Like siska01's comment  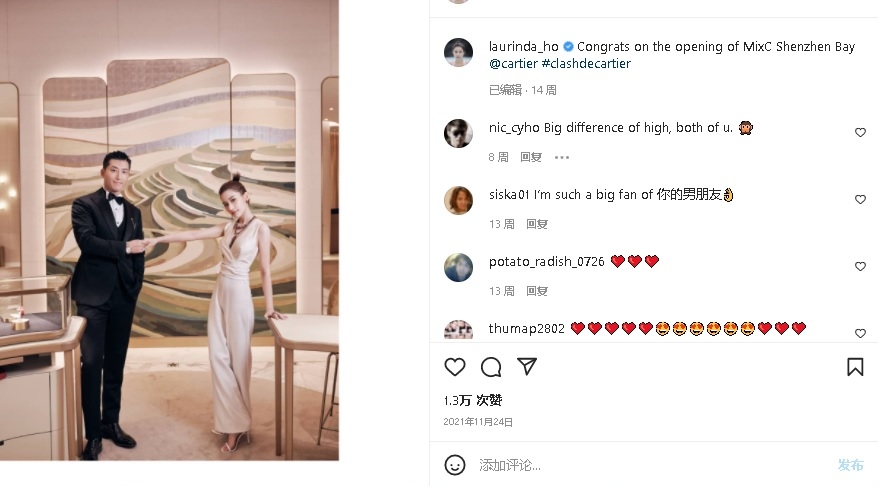pyautogui.click(x=860, y=200)
